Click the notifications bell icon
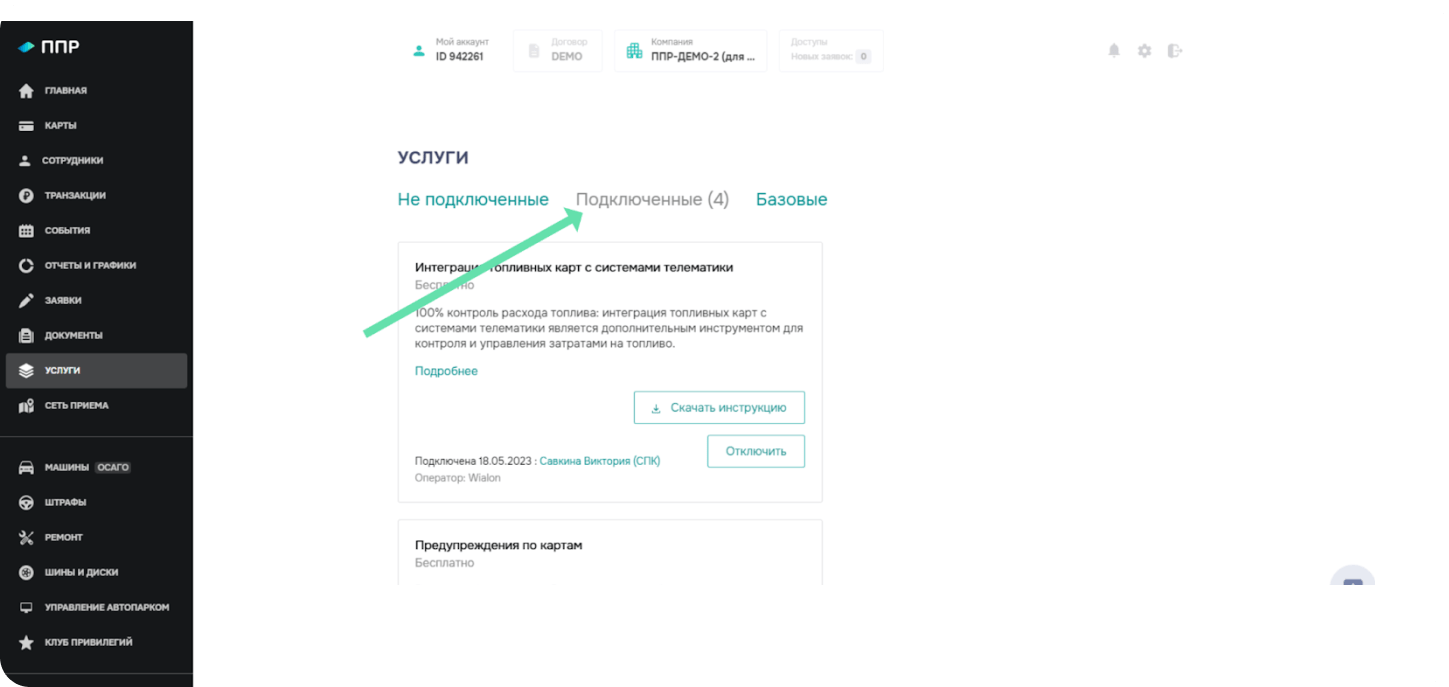Viewport: 1449px width, 687px height. click(1114, 51)
